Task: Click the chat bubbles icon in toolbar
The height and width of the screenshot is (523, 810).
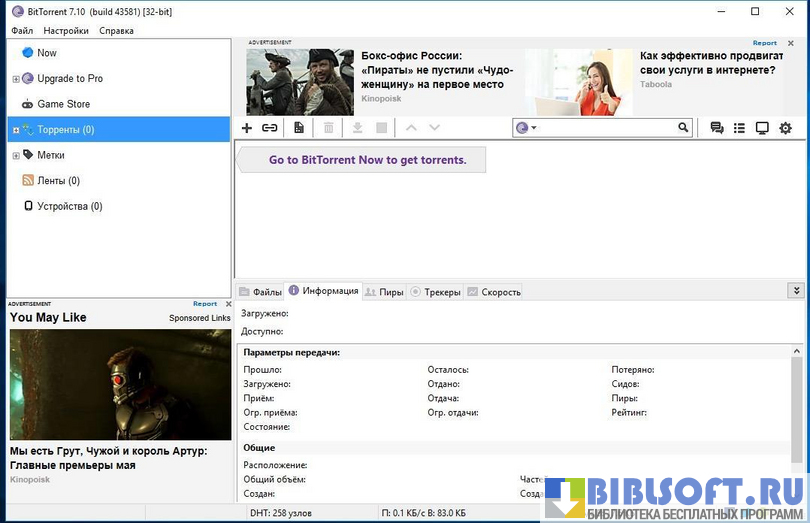Action: pos(717,128)
